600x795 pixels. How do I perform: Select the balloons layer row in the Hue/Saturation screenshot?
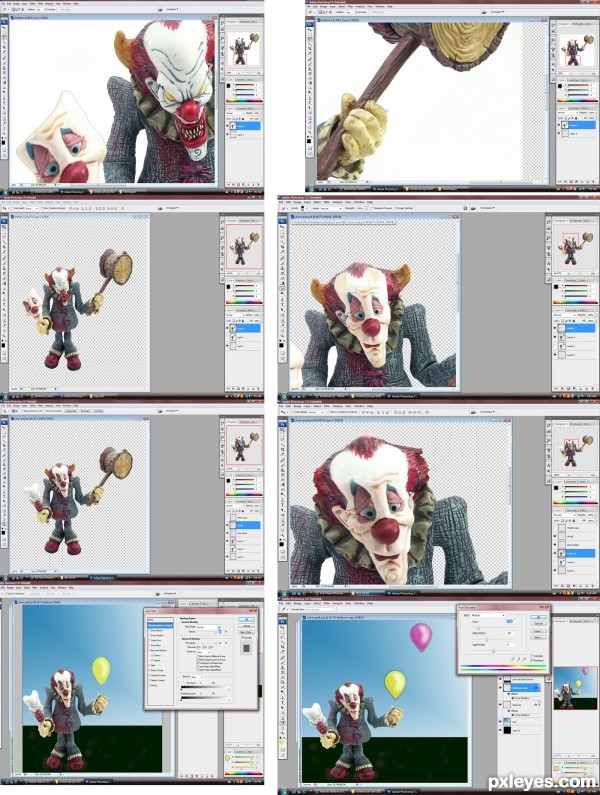[x=520, y=705]
